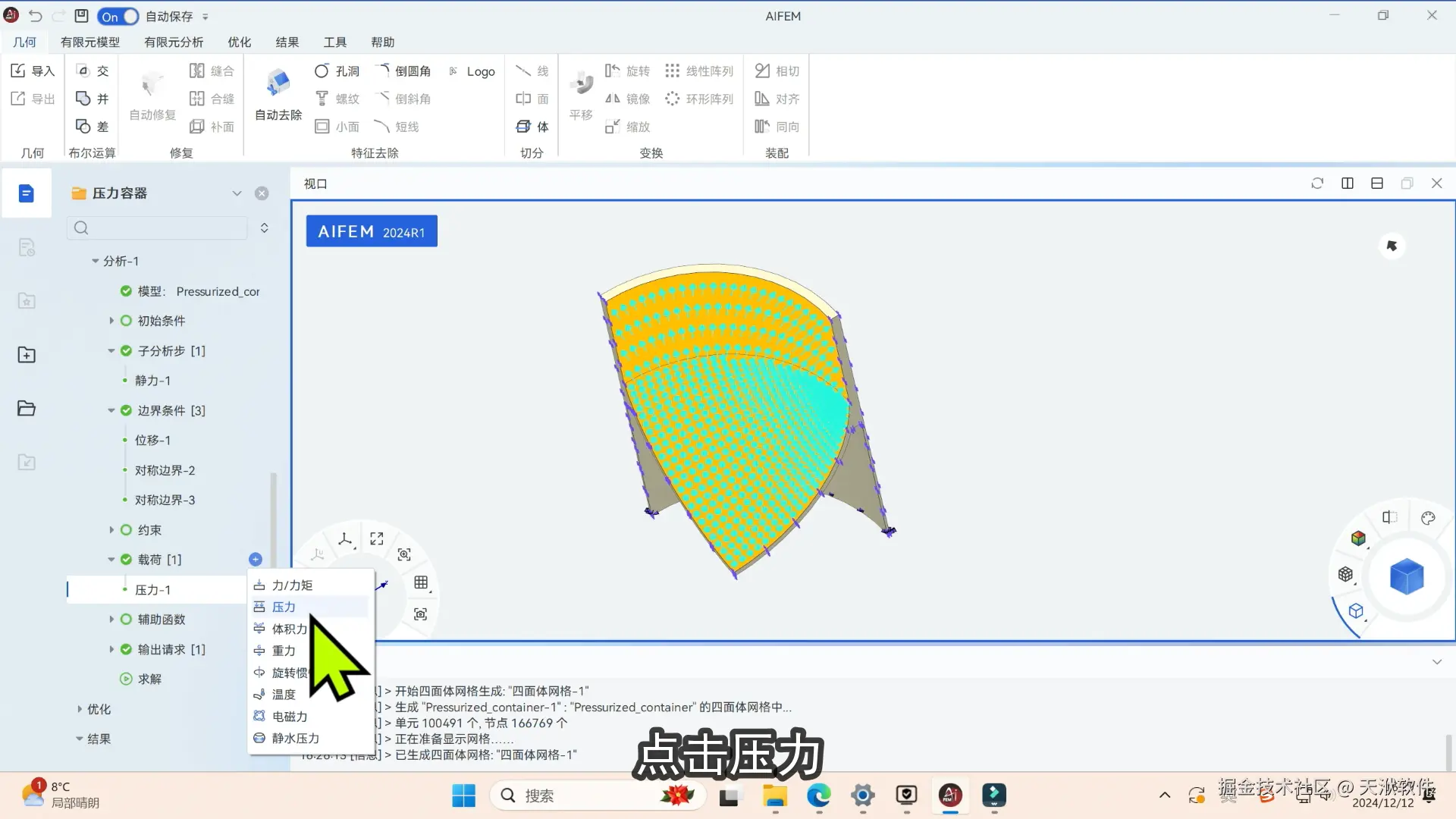Click the 体 body split icon
Image resolution: width=1456 pixels, height=819 pixels.
pos(532,127)
